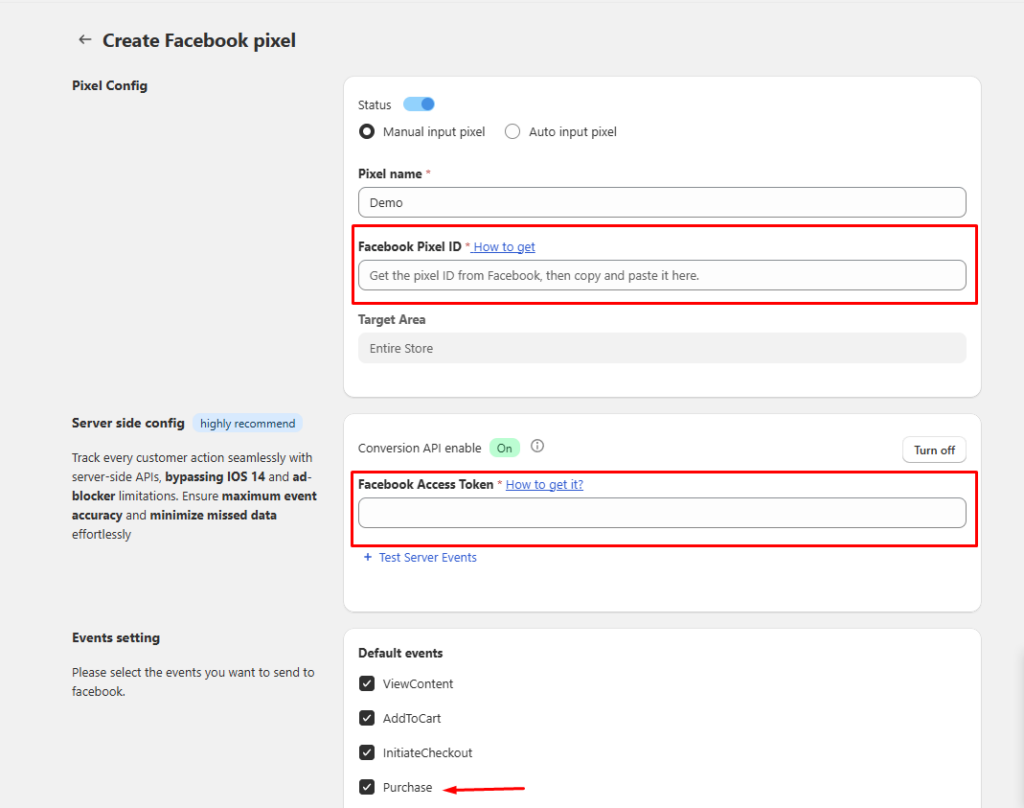
Task: Click inside the Pixel name field showing Demo
Action: 662,201
